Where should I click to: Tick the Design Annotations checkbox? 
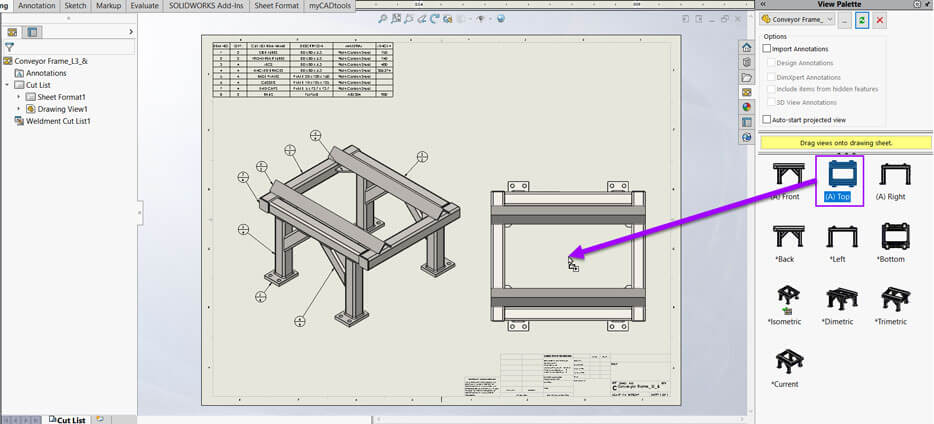(x=771, y=63)
